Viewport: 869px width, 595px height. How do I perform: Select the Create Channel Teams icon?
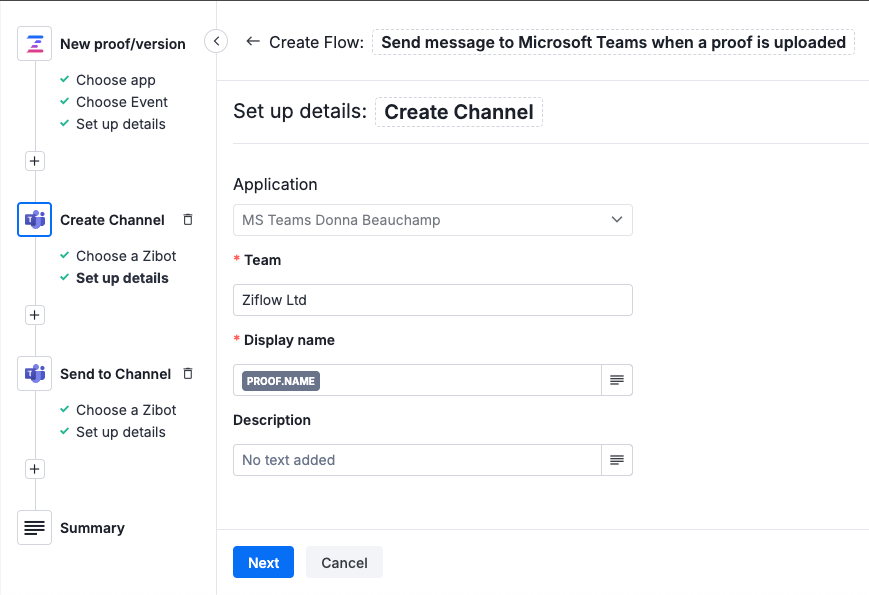[x=35, y=220]
